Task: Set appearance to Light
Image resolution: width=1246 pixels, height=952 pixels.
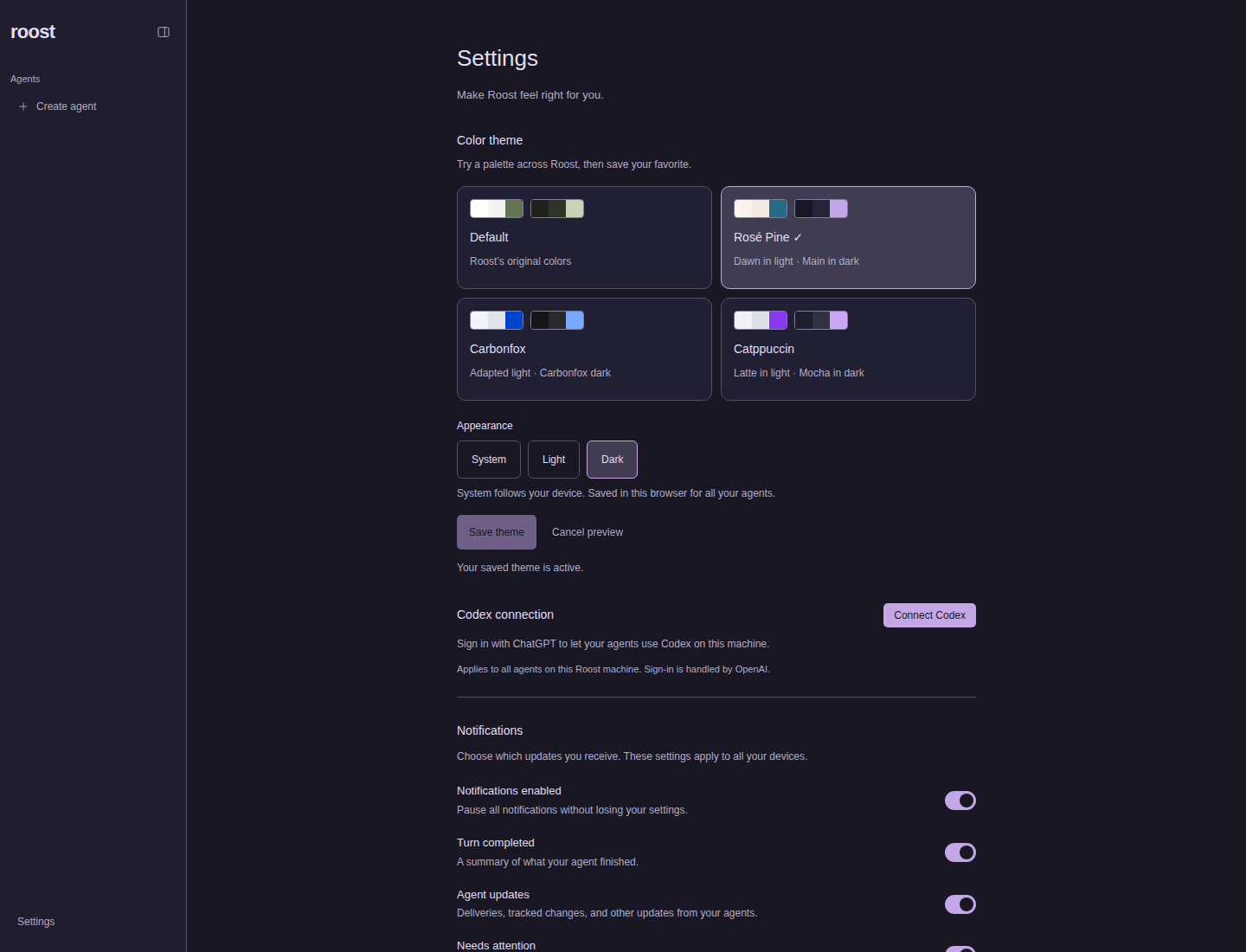Action: [554, 460]
